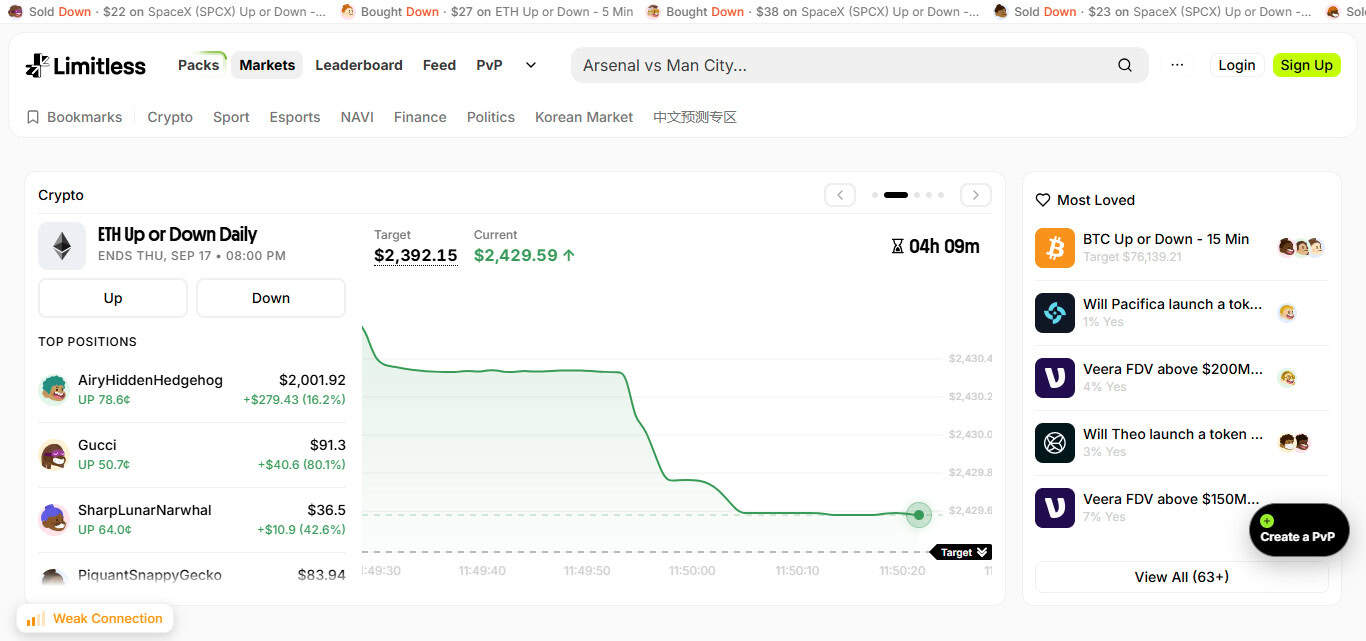Open the Feed tab

pos(439,65)
